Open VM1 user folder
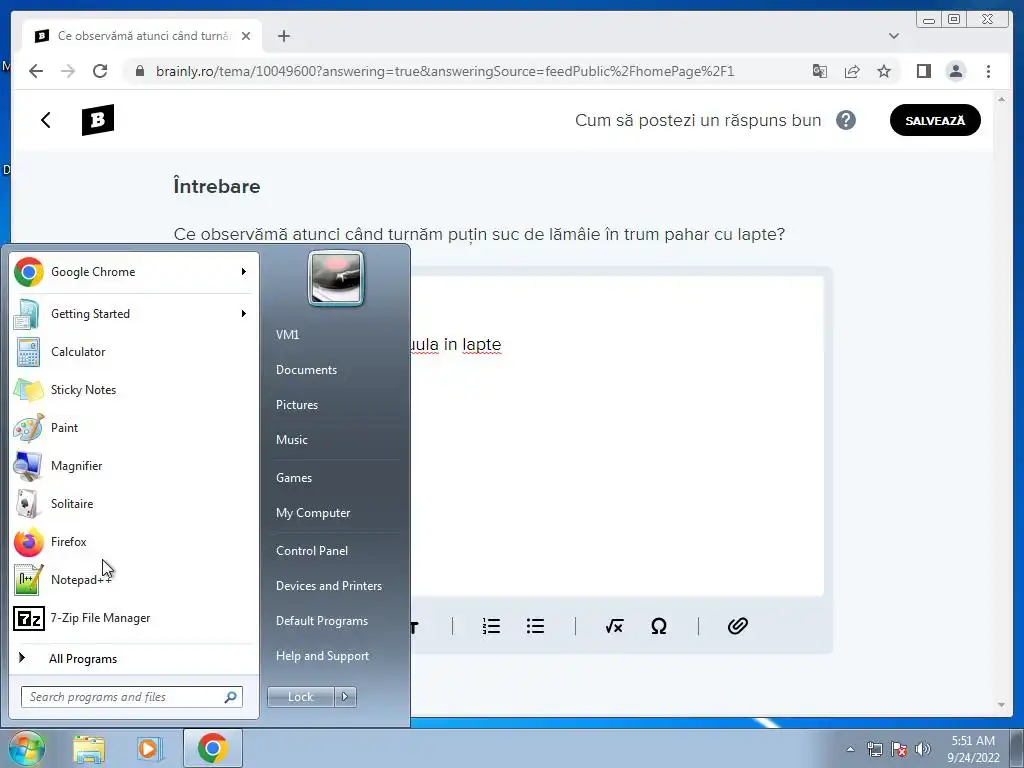This screenshot has height=768, width=1024. [287, 335]
